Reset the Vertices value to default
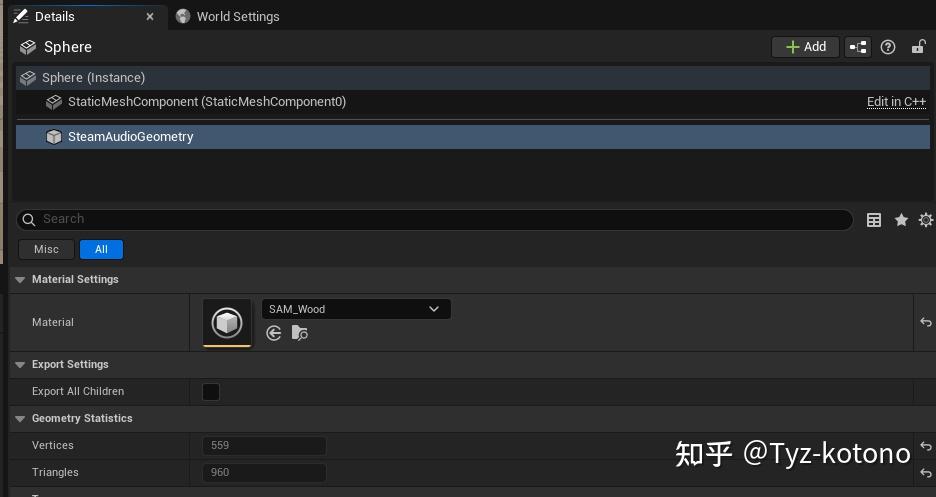Image resolution: width=936 pixels, height=497 pixels. tap(925, 446)
